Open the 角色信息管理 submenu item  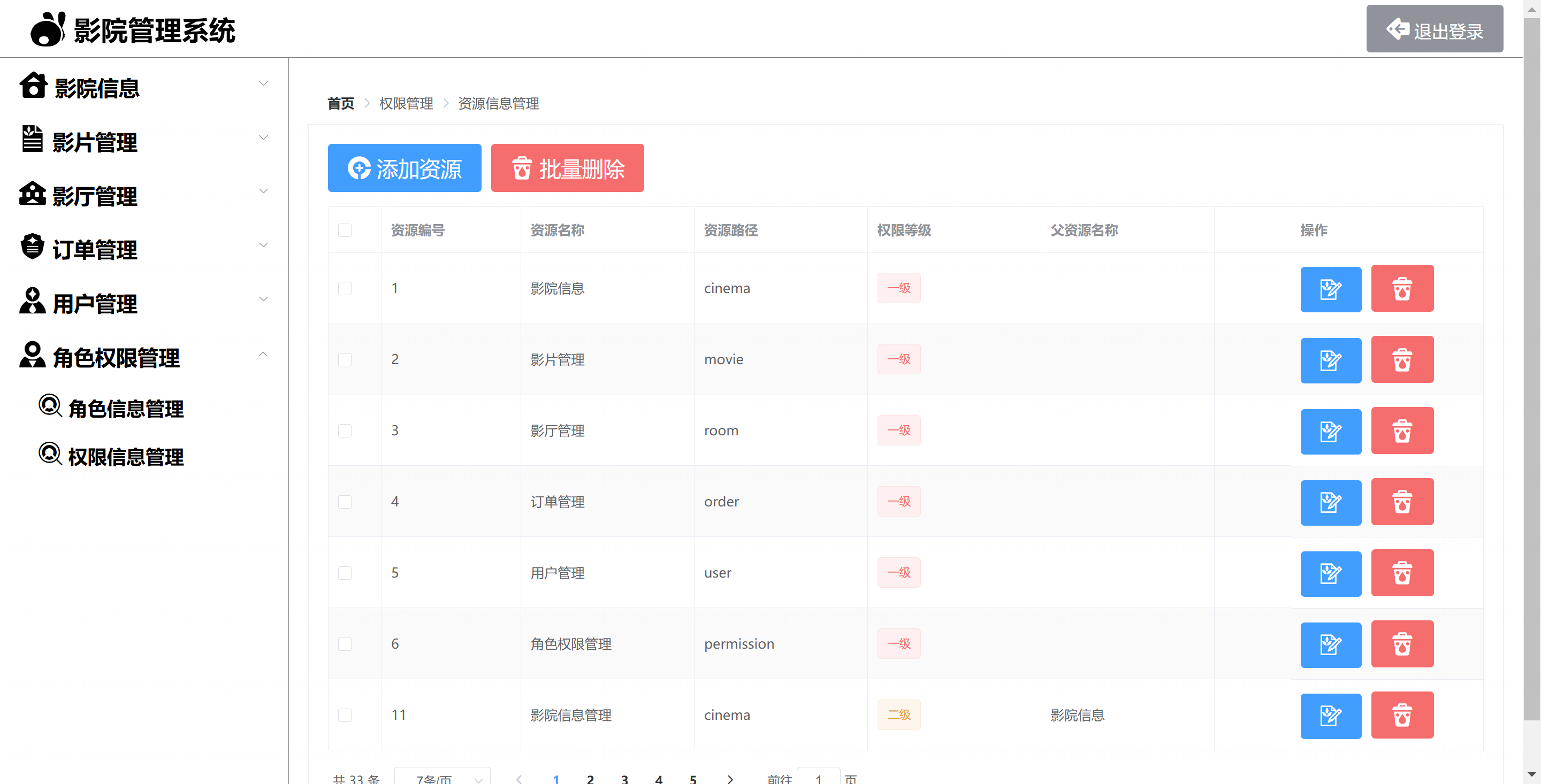(x=126, y=409)
